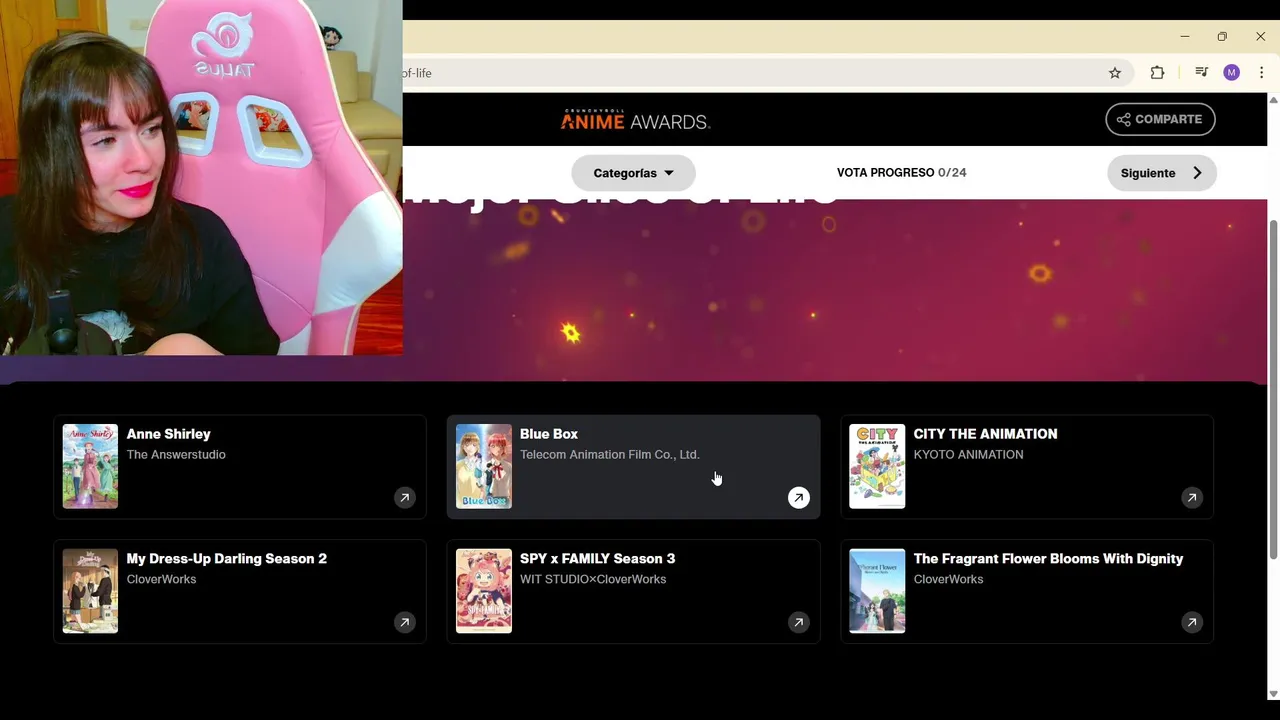Click the My Dress-Up Darling poster thumbnail

click(x=90, y=591)
